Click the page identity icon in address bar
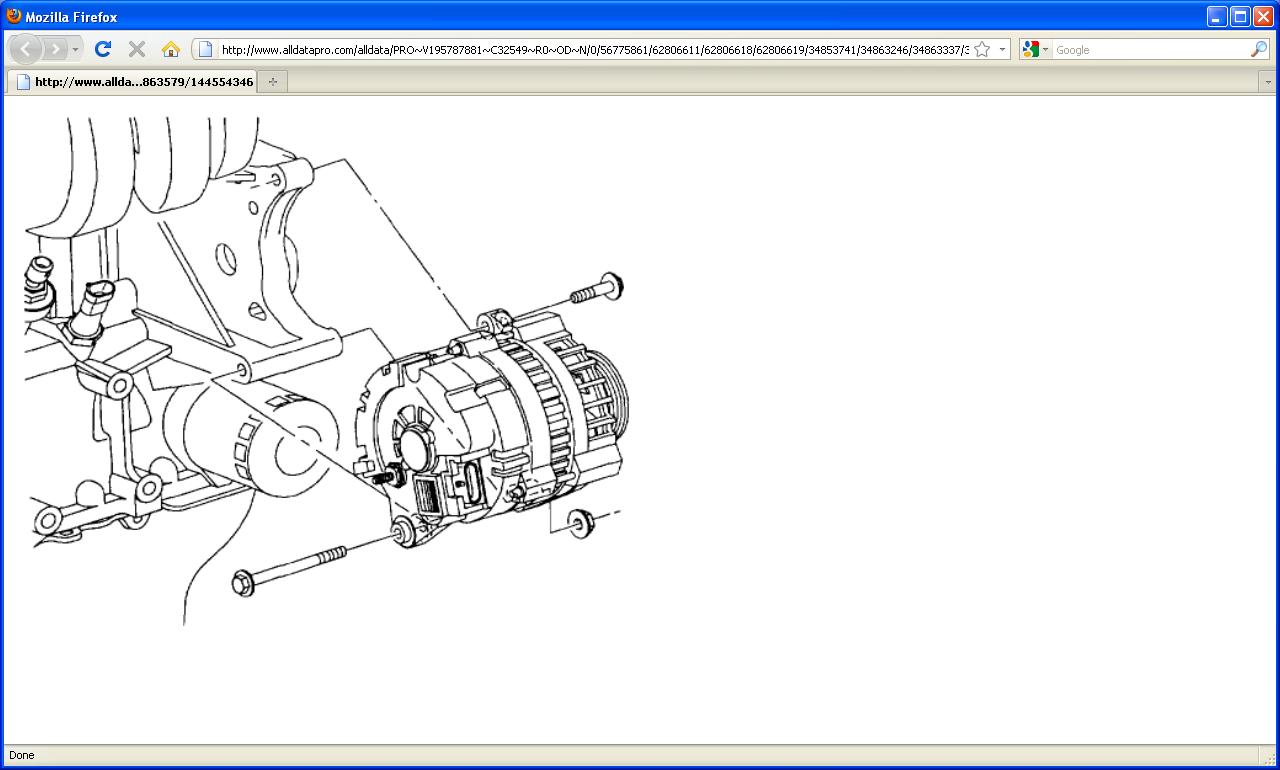 pyautogui.click(x=205, y=49)
